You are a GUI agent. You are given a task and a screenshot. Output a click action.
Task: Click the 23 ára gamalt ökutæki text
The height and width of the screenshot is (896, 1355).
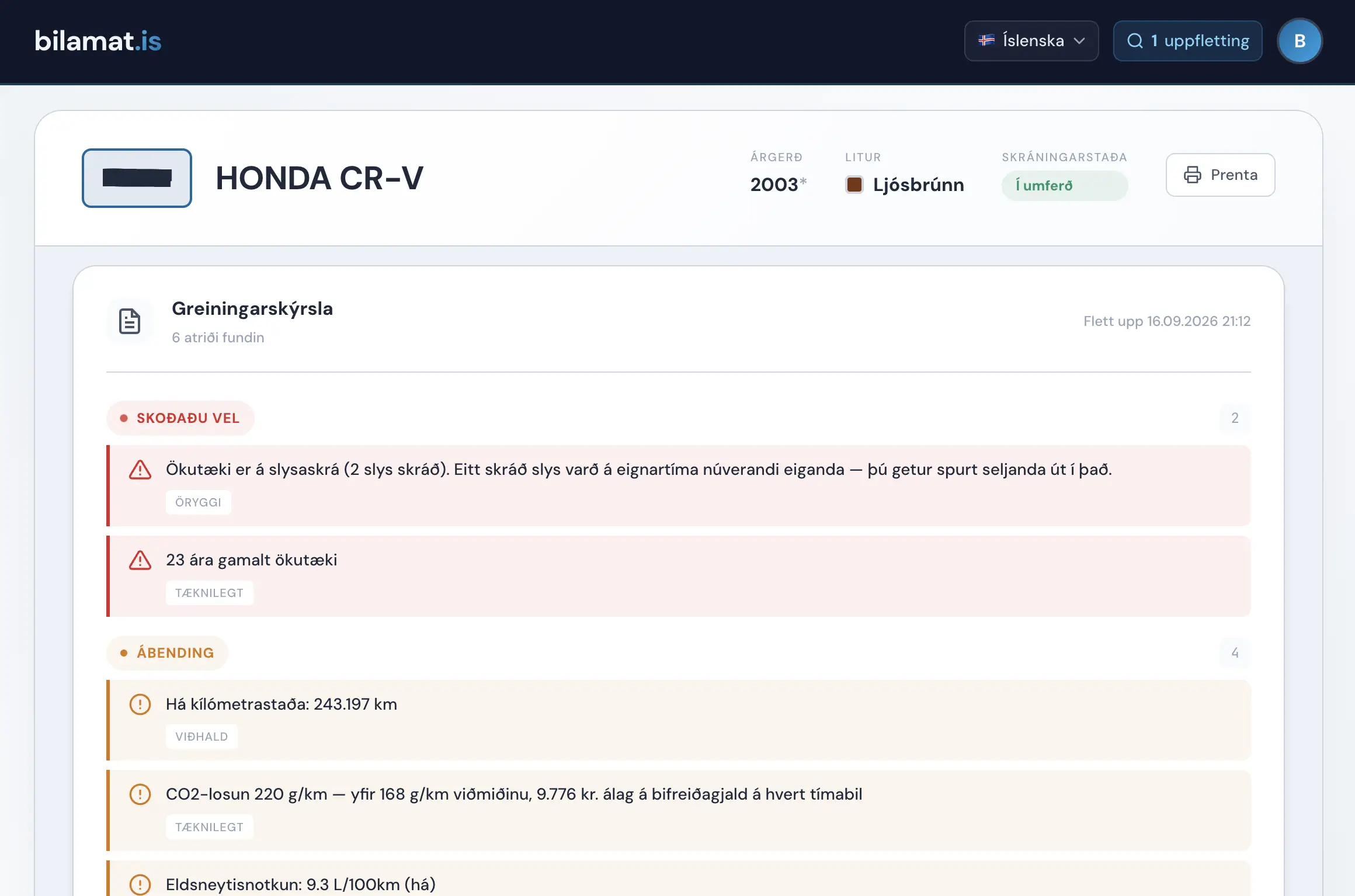(x=252, y=560)
